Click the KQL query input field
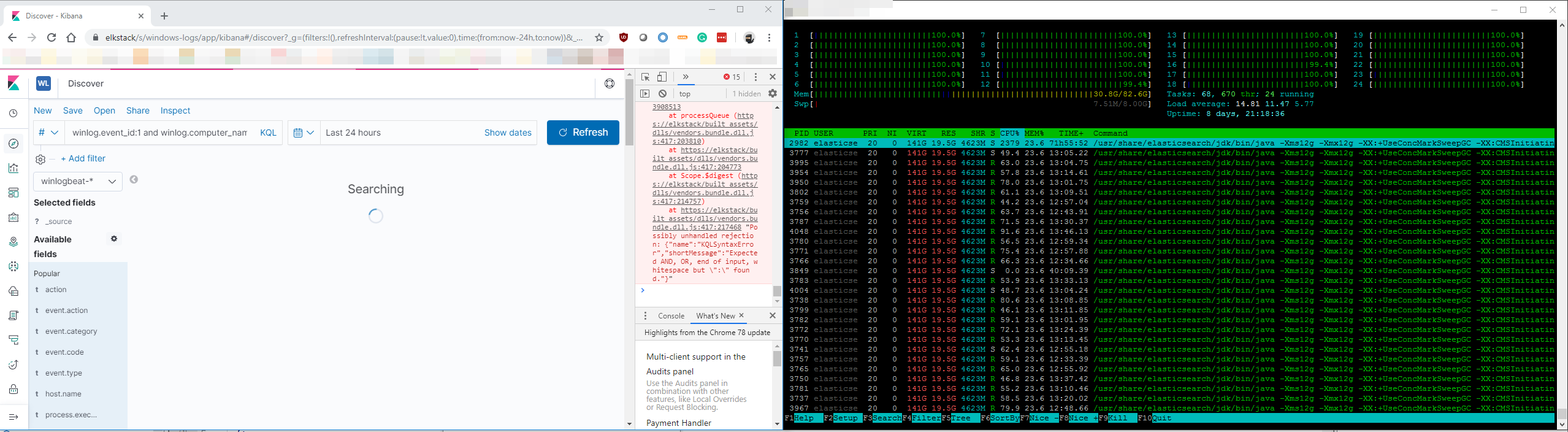This screenshot has height=432, width=1568. click(x=159, y=133)
